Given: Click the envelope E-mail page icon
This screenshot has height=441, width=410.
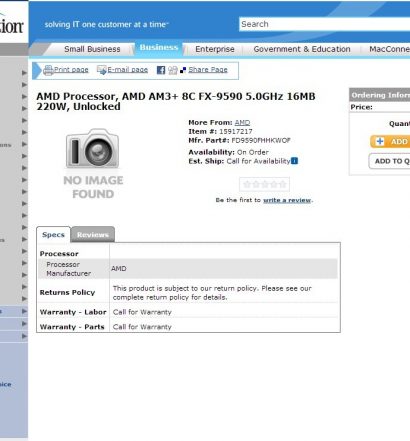Looking at the screenshot, I should [x=101, y=70].
